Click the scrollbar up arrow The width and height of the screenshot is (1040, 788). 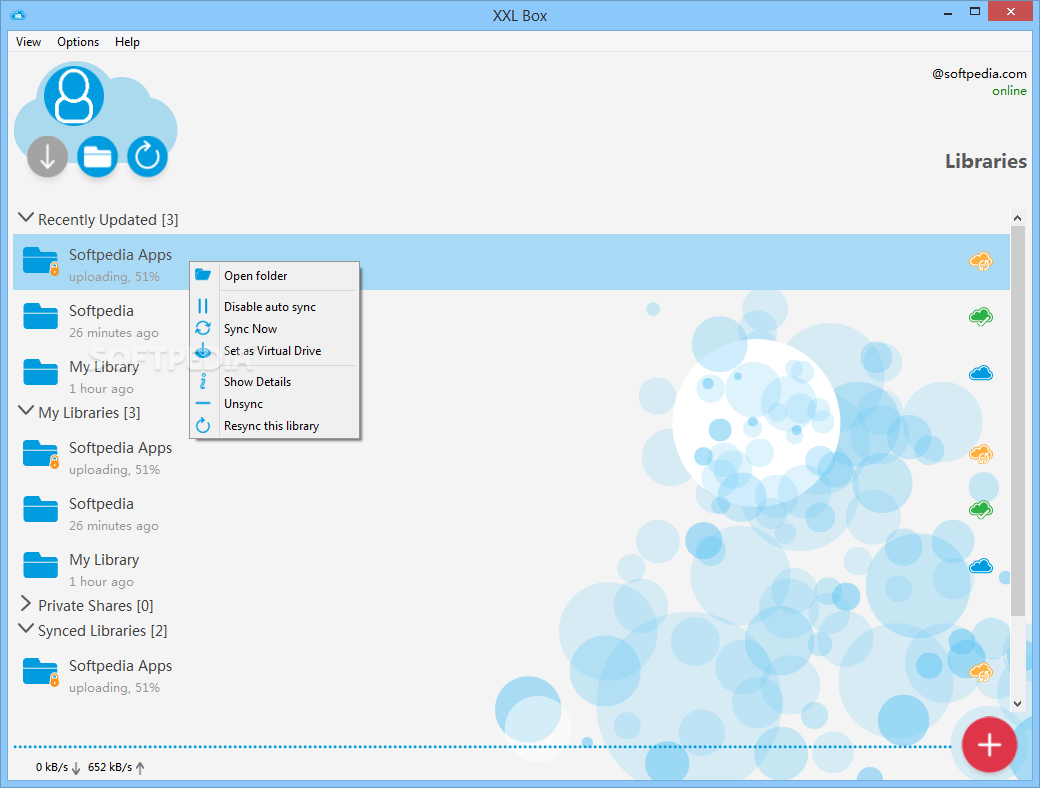[x=1017, y=218]
